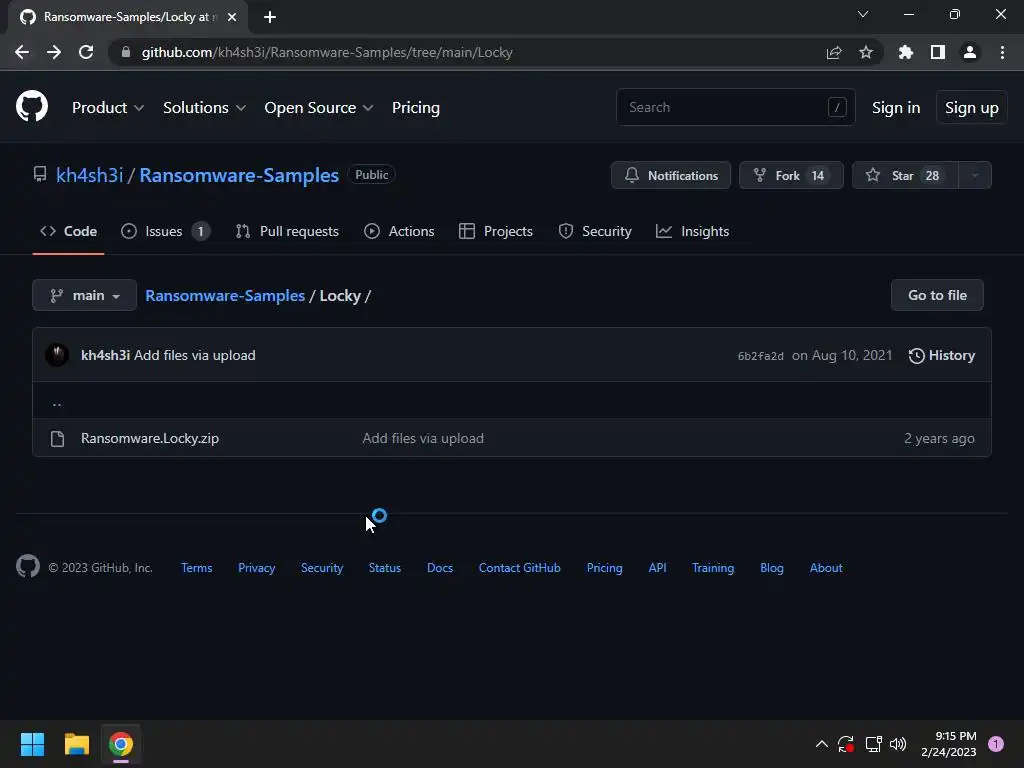Open the main branch dropdown
1024x768 pixels.
(x=84, y=295)
